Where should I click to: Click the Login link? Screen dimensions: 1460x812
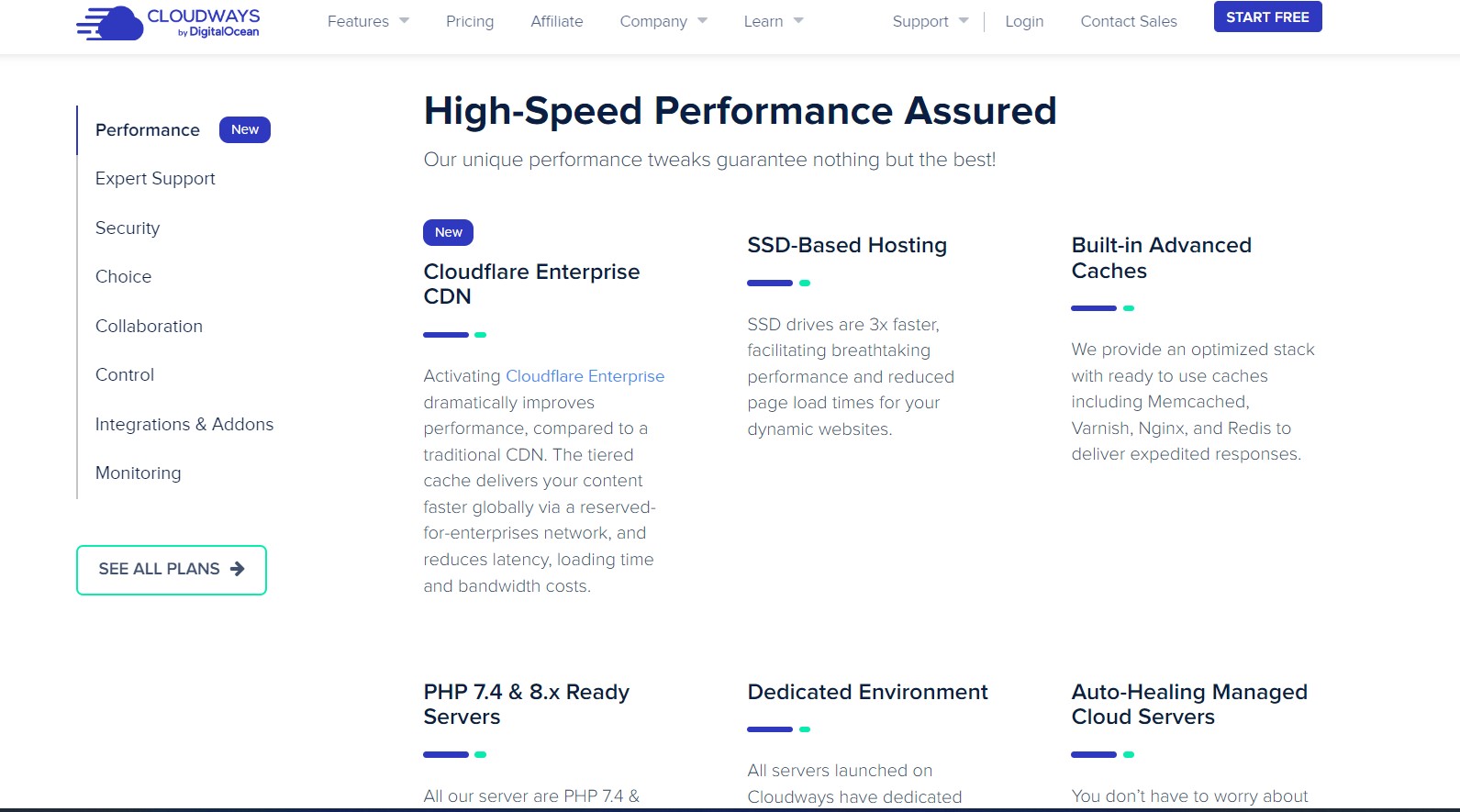pos(1024,21)
